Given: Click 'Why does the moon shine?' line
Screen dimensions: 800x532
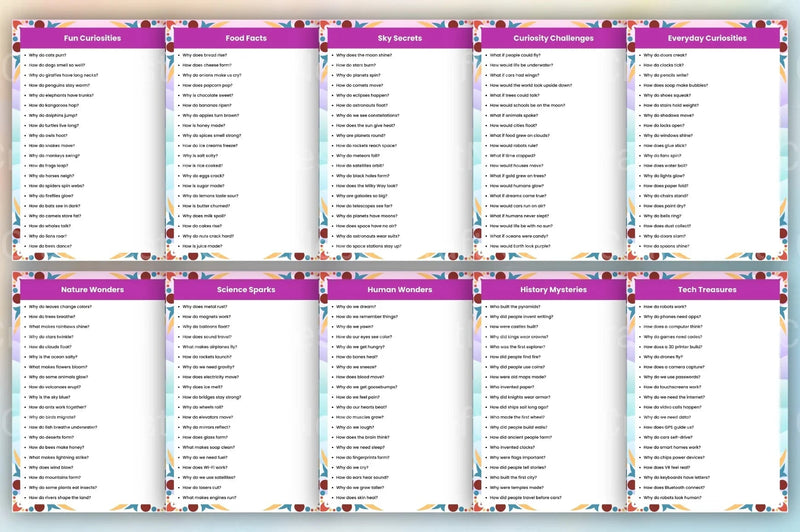Looking at the screenshot, I should [364, 55].
